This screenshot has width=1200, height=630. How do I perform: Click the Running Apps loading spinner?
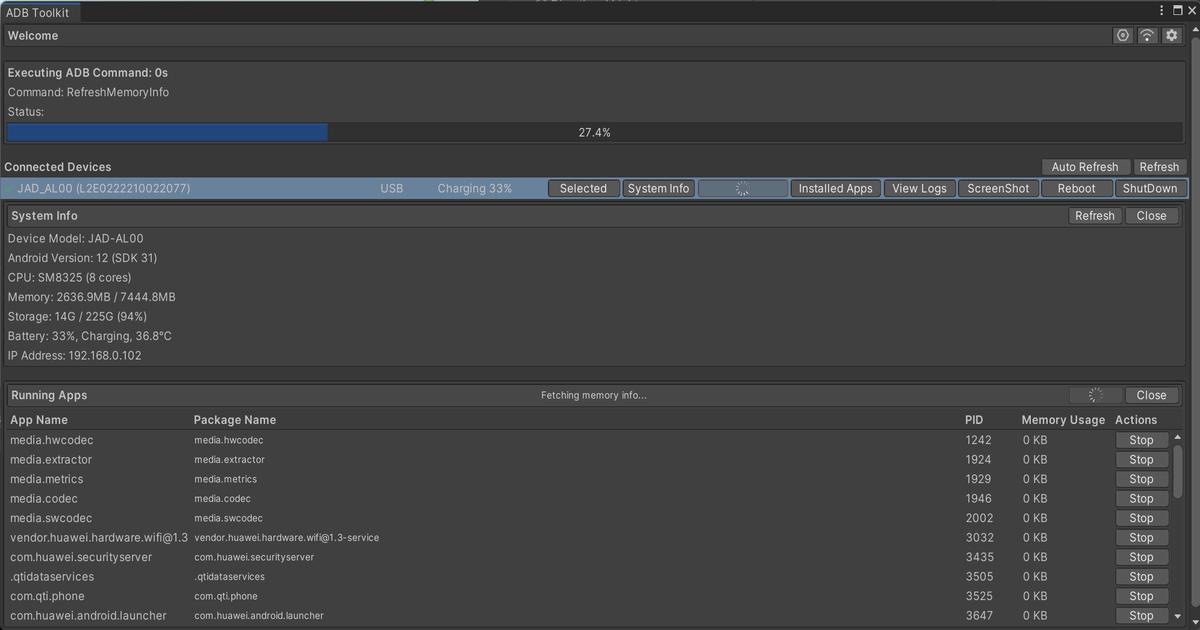(1096, 395)
